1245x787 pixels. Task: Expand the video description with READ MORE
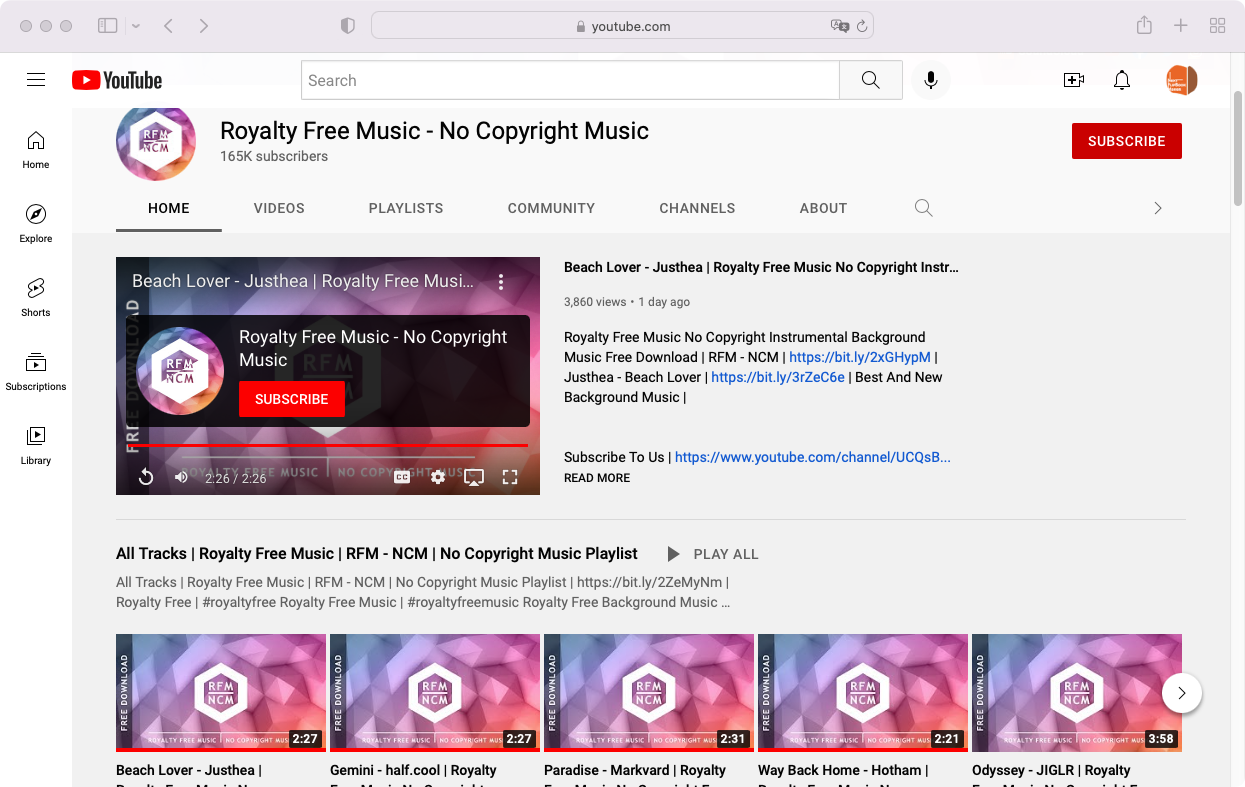coord(596,478)
